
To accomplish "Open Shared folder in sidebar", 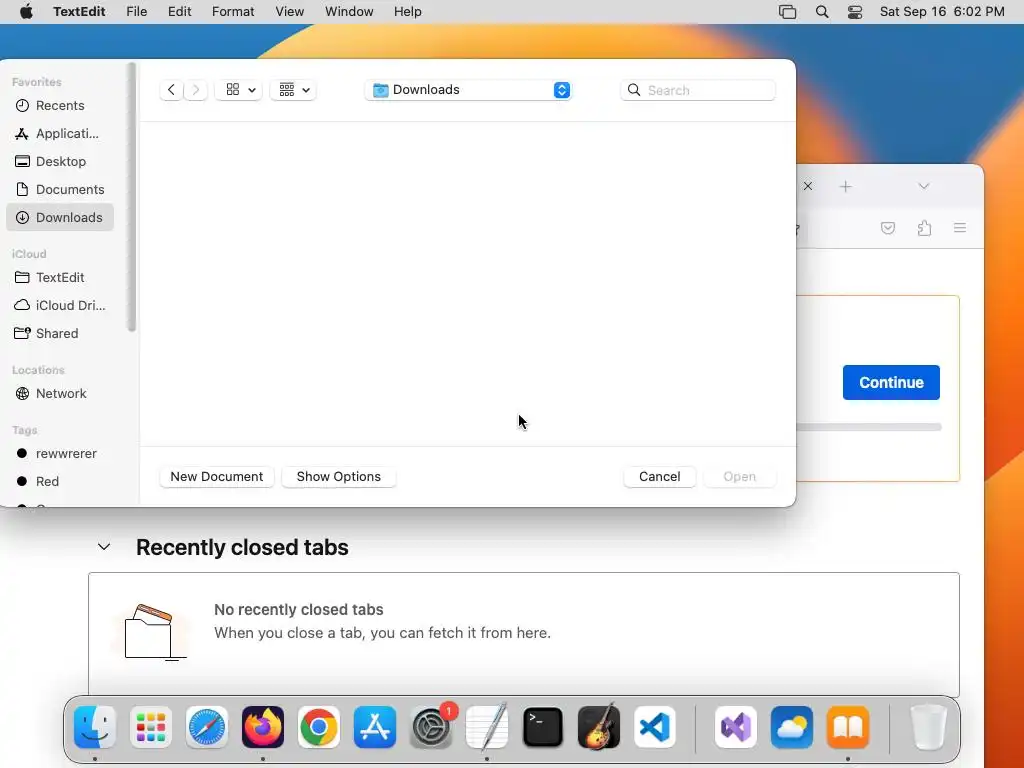I will pyautogui.click(x=59, y=334).
